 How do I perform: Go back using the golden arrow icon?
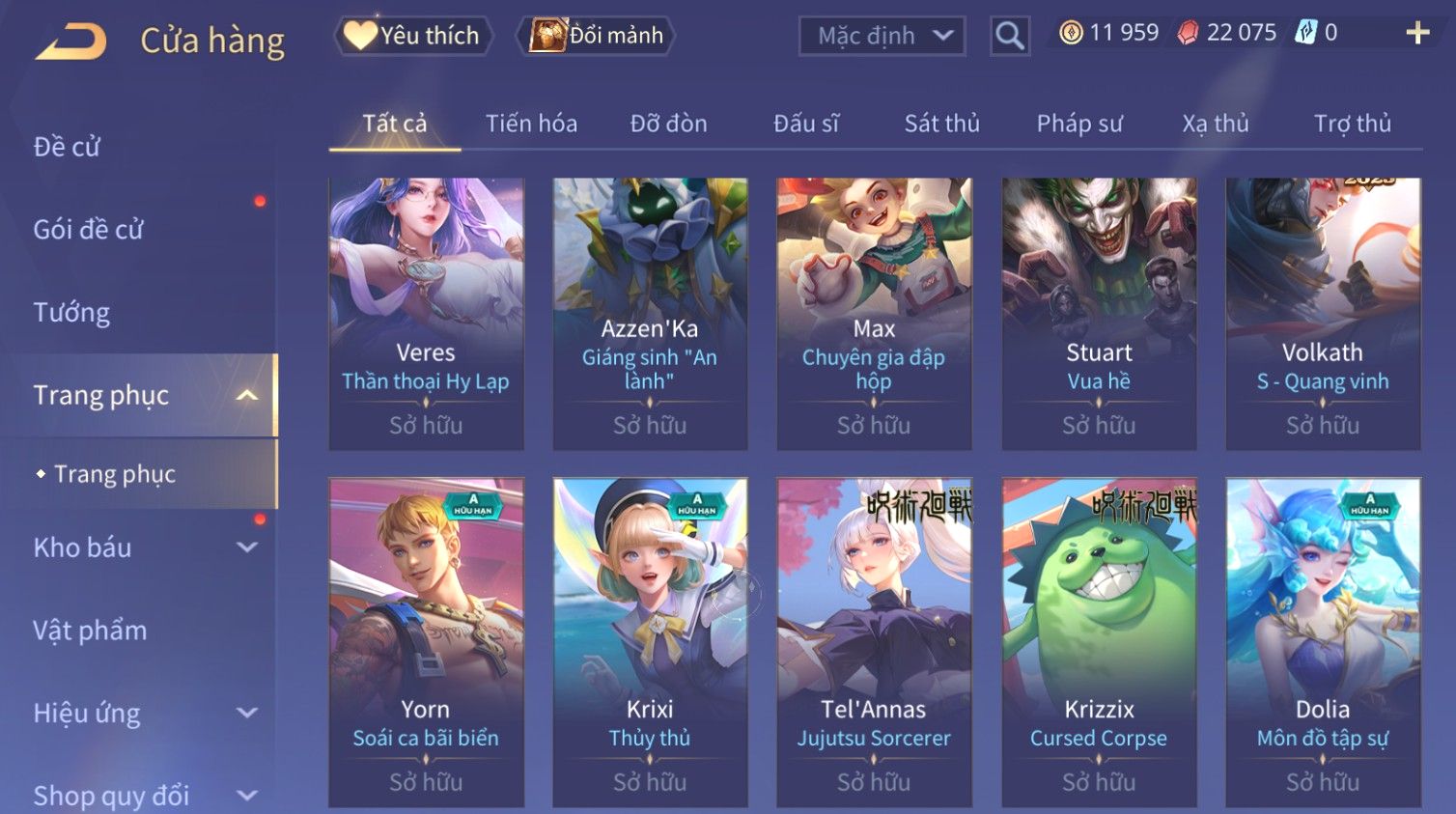pos(71,42)
